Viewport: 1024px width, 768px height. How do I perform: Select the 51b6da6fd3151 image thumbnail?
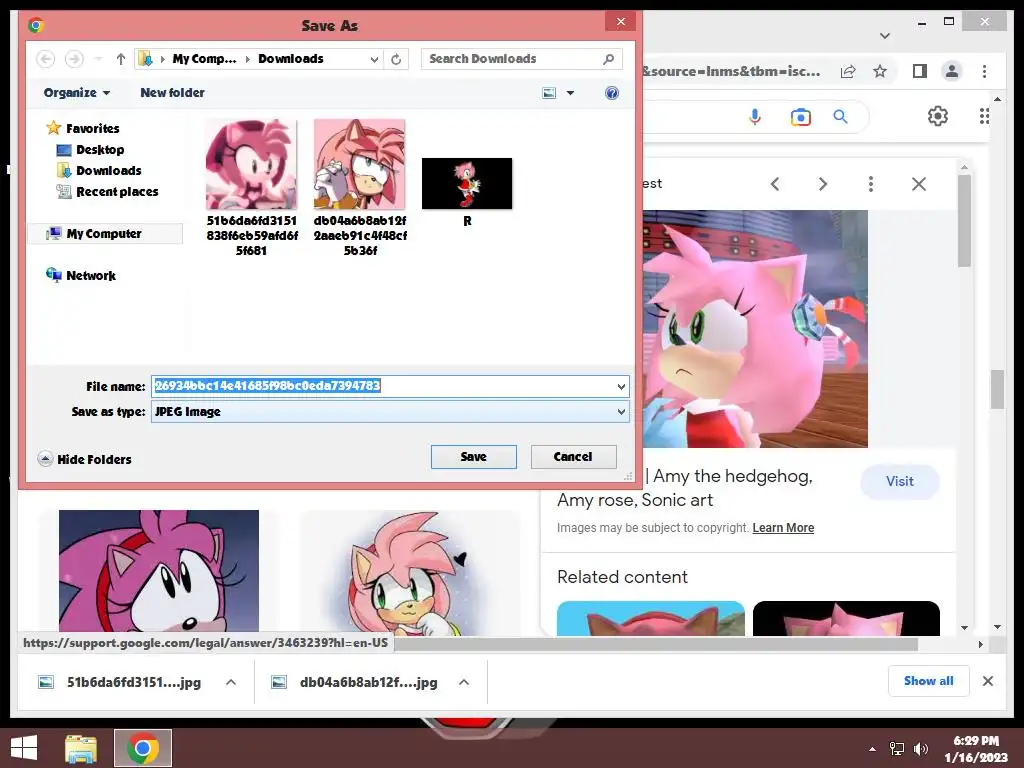pos(251,165)
